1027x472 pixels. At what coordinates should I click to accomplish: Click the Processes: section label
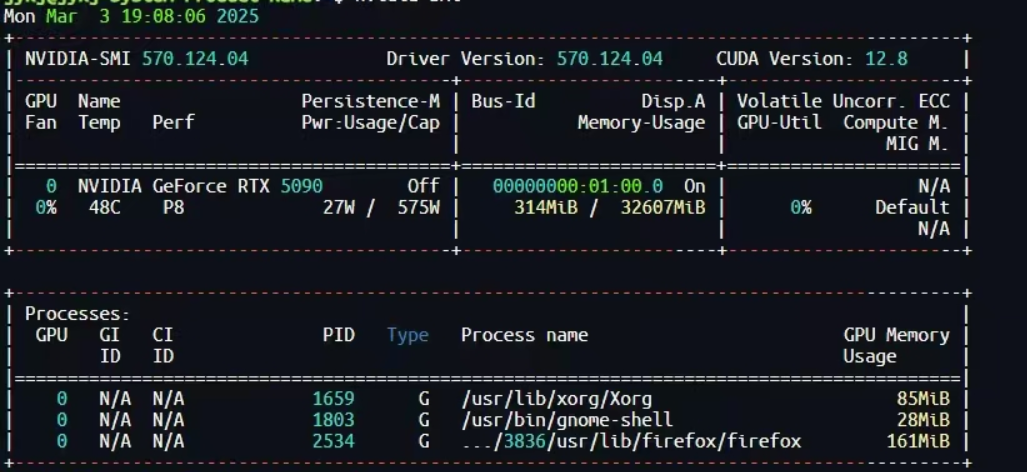tap(78, 314)
